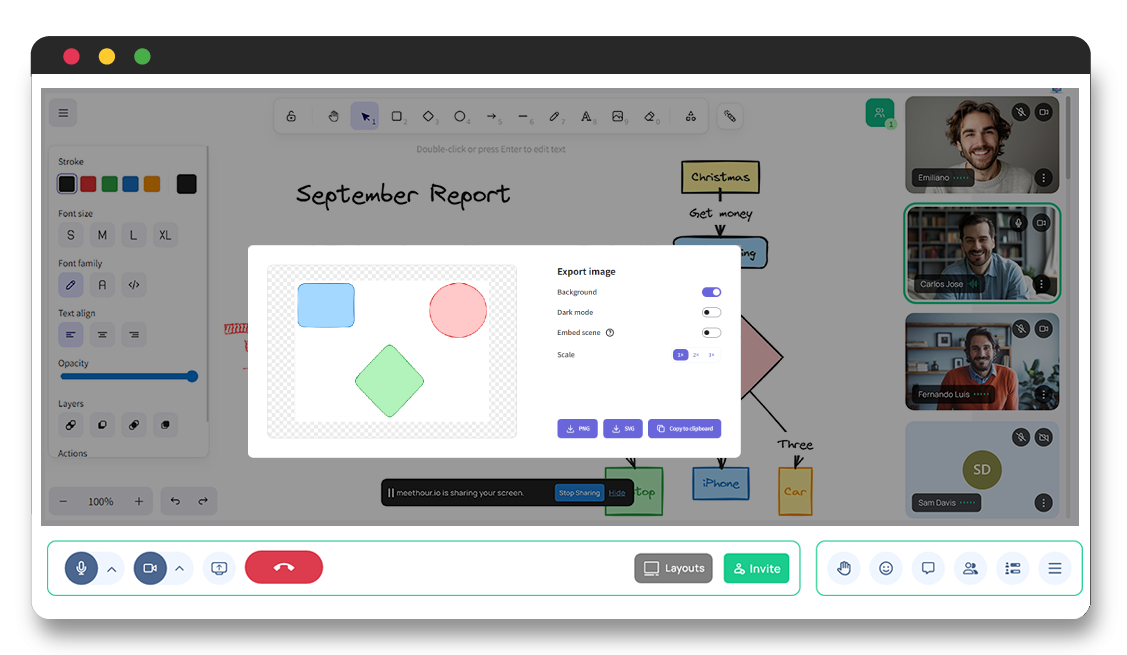This screenshot has height=655, width=1127.
Task: Mute the microphone button
Action: pos(81,568)
